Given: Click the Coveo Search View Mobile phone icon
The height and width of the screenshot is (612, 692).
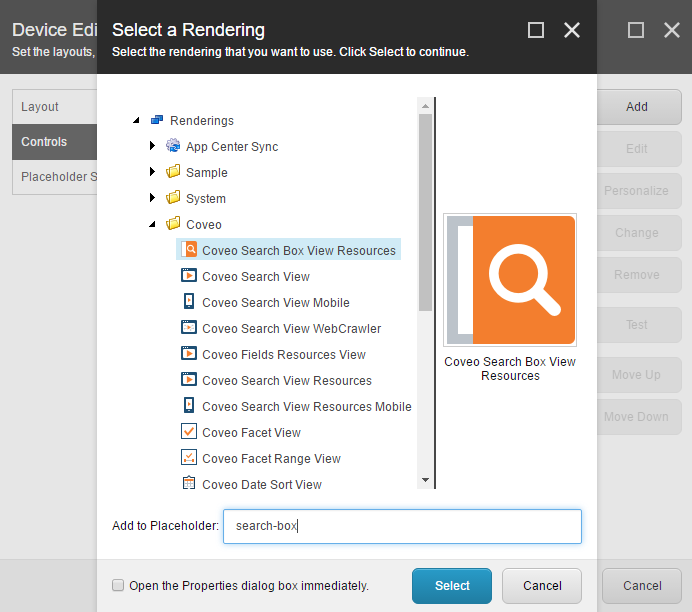Looking at the screenshot, I should 189,301.
